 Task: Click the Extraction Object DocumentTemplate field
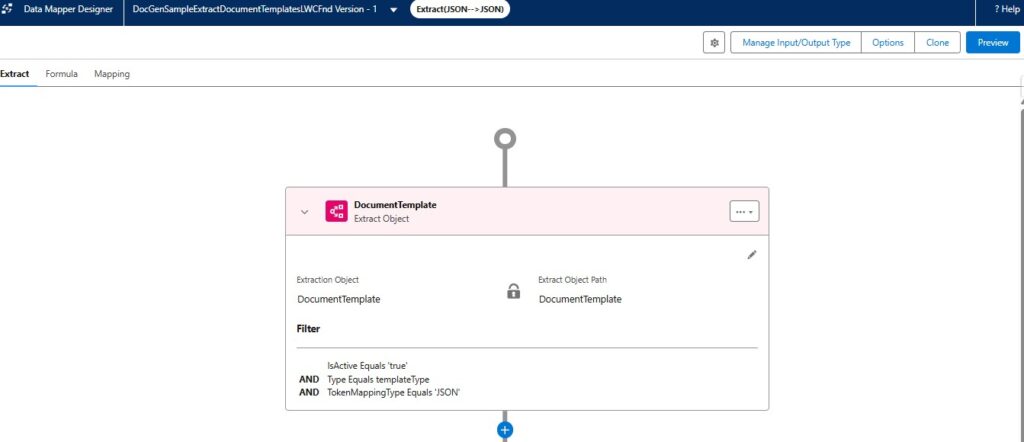pos(338,299)
